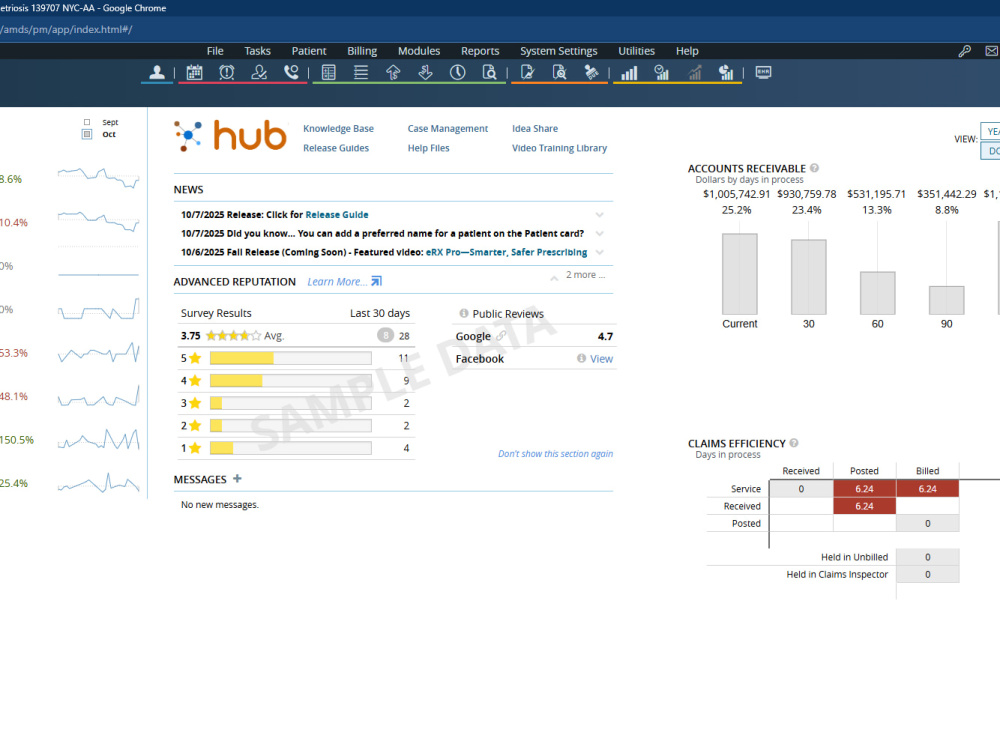This screenshot has width=1000, height=750.
Task: Expand the 10/7/2025 Release news item chevron
Action: click(599, 215)
